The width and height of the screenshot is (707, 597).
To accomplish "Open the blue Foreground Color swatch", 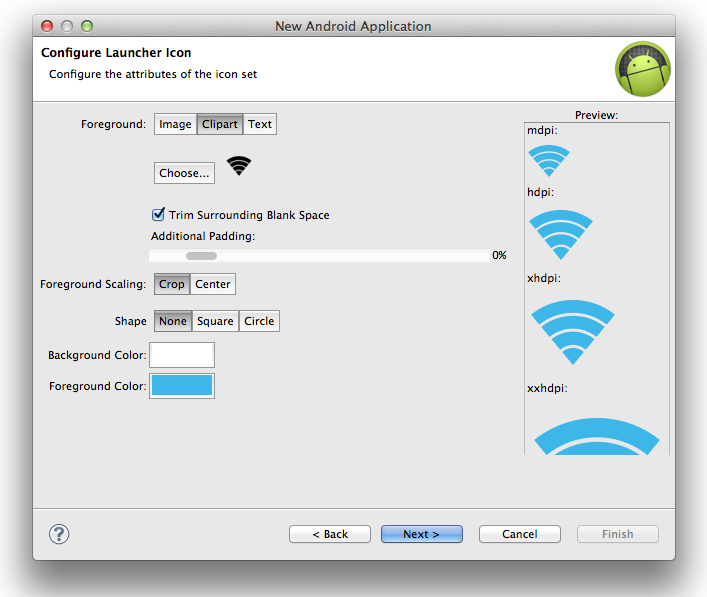I will click(x=182, y=386).
